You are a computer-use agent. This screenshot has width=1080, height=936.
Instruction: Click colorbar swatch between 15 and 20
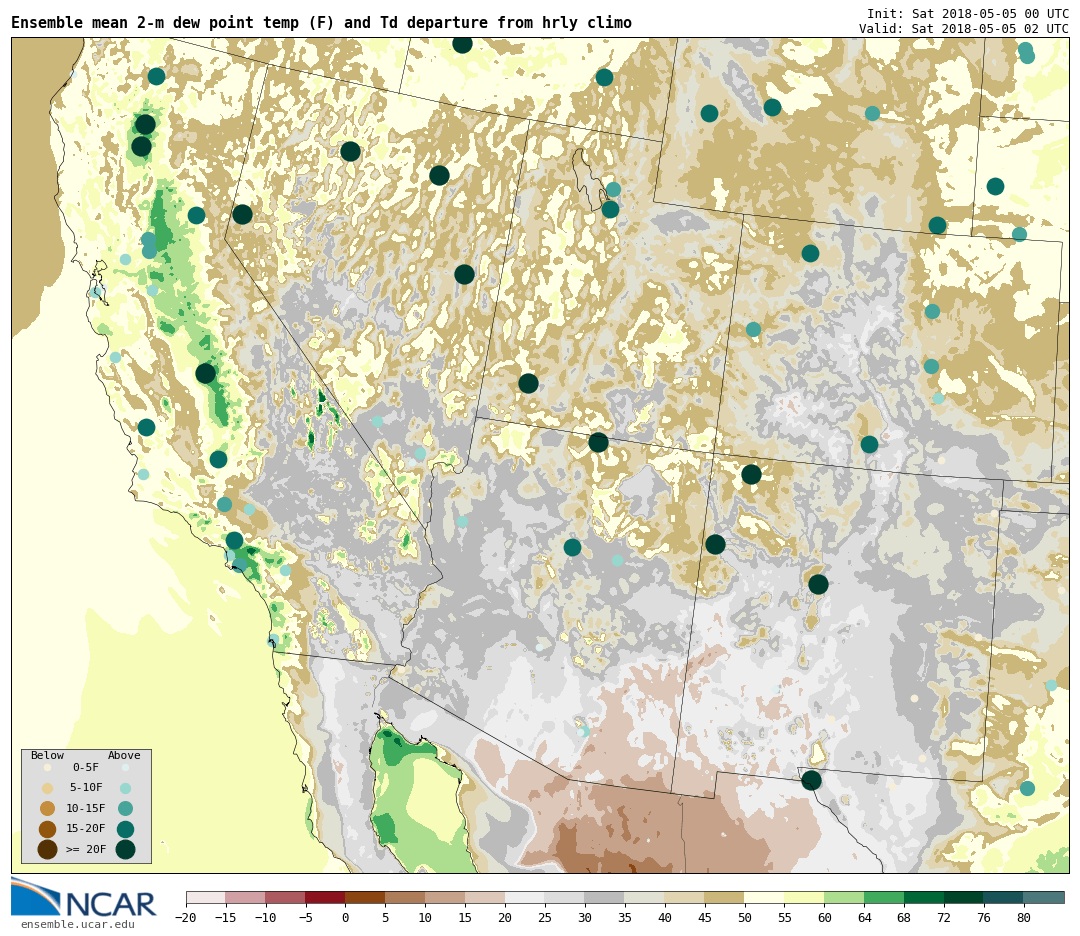tap(486, 898)
